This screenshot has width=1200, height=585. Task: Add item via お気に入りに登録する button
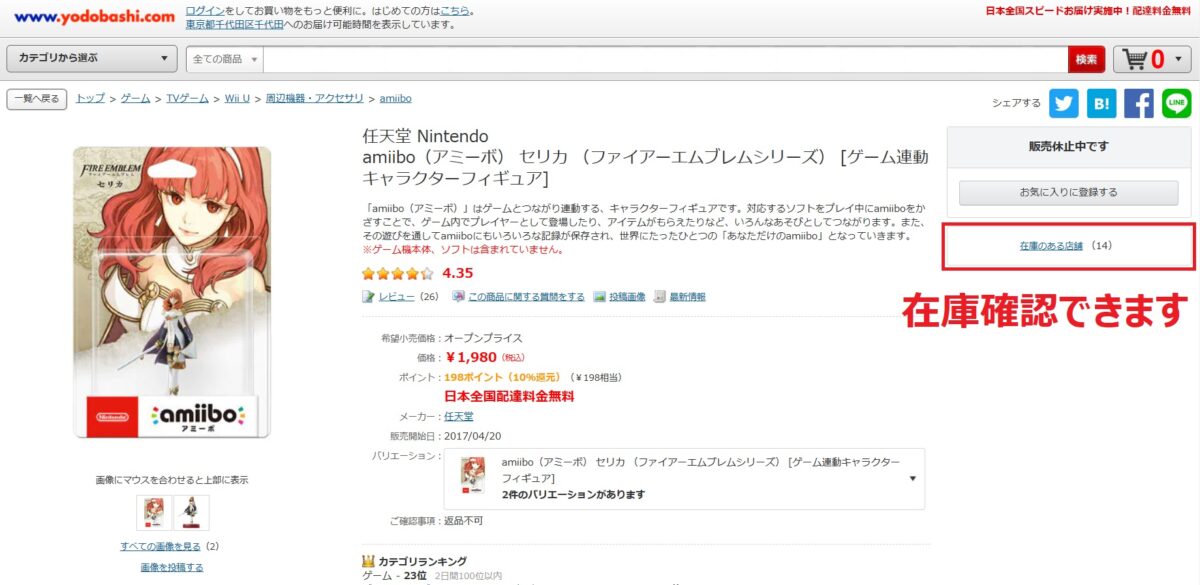point(1069,192)
